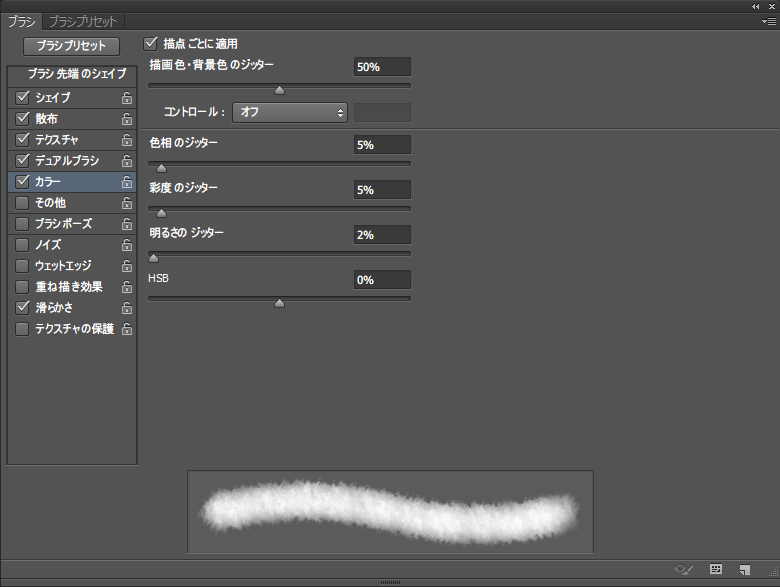Open the panel flyout menu icon
The image size is (780, 587).
click(x=769, y=21)
